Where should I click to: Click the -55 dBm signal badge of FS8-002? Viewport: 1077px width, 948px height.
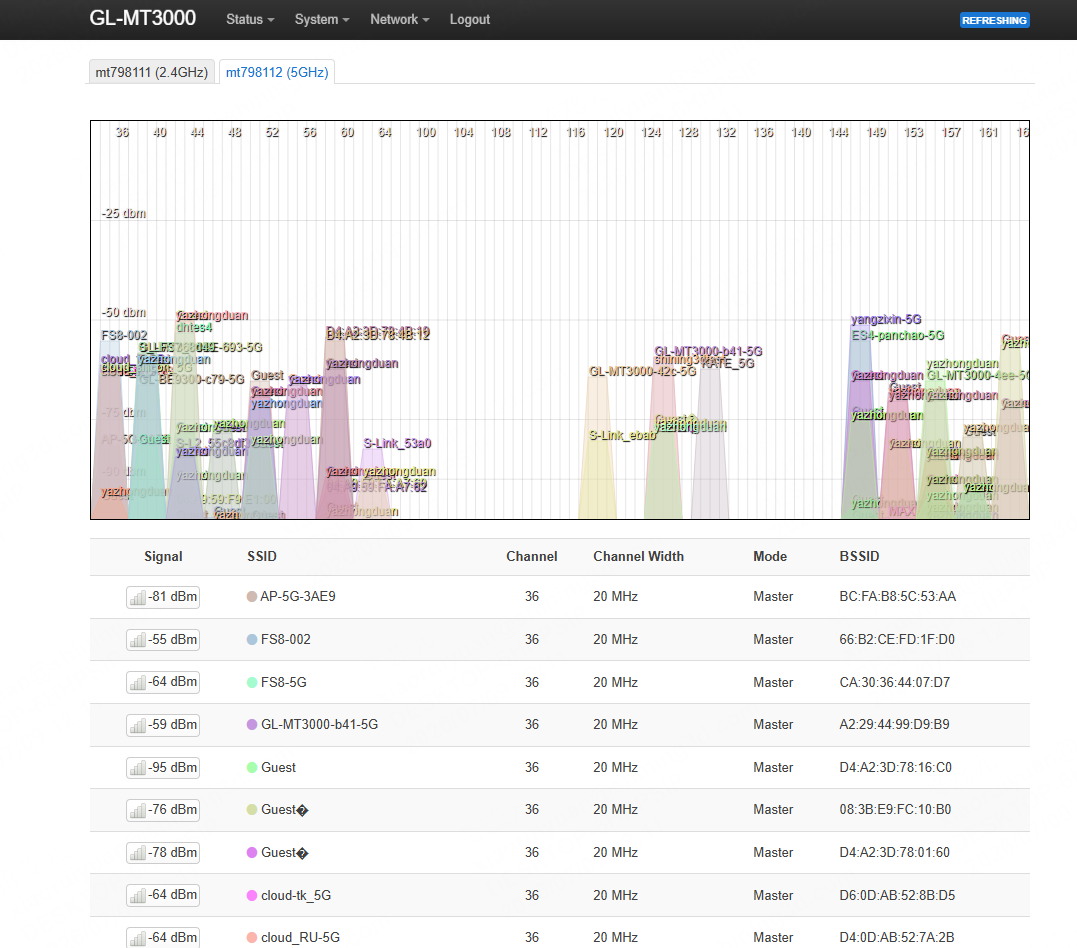click(x=163, y=640)
